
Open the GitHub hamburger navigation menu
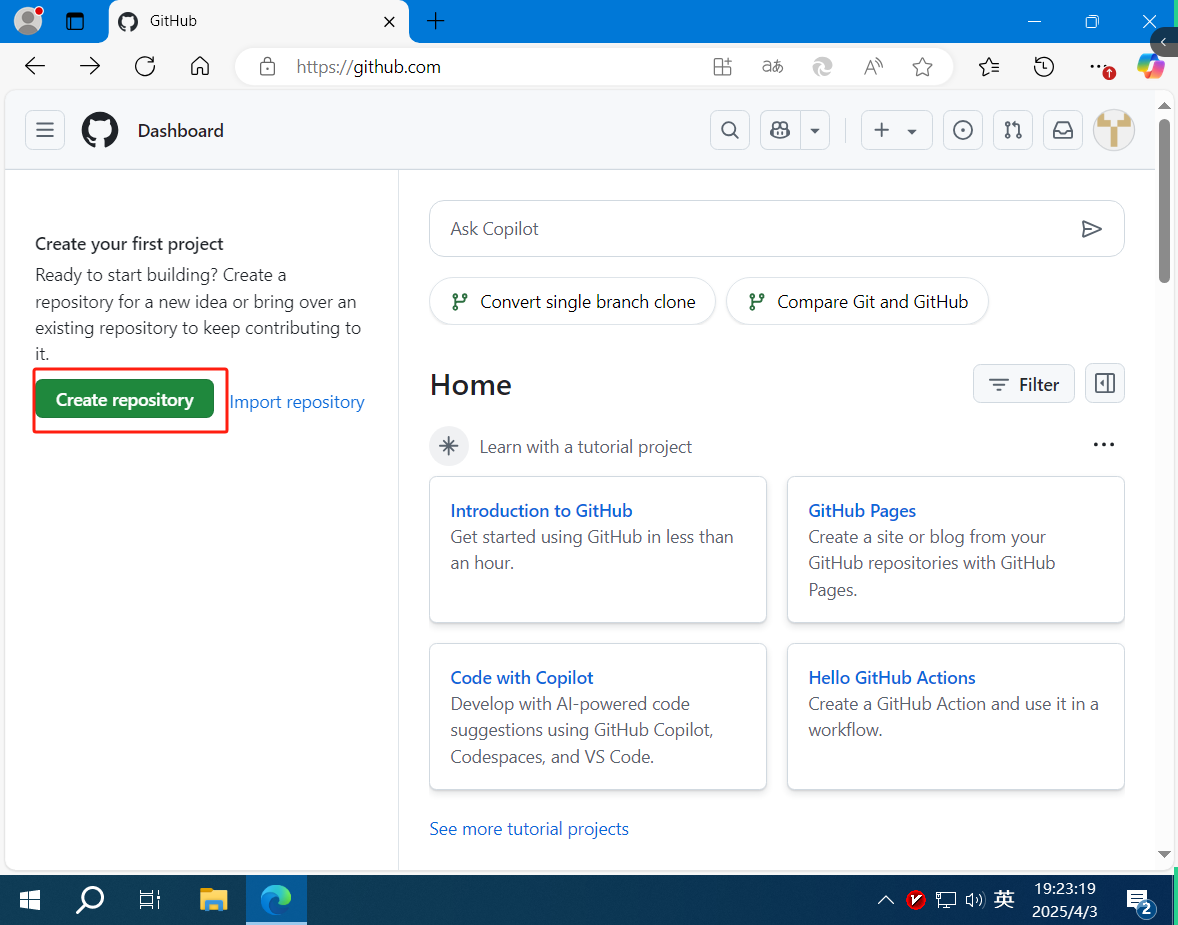click(45, 130)
